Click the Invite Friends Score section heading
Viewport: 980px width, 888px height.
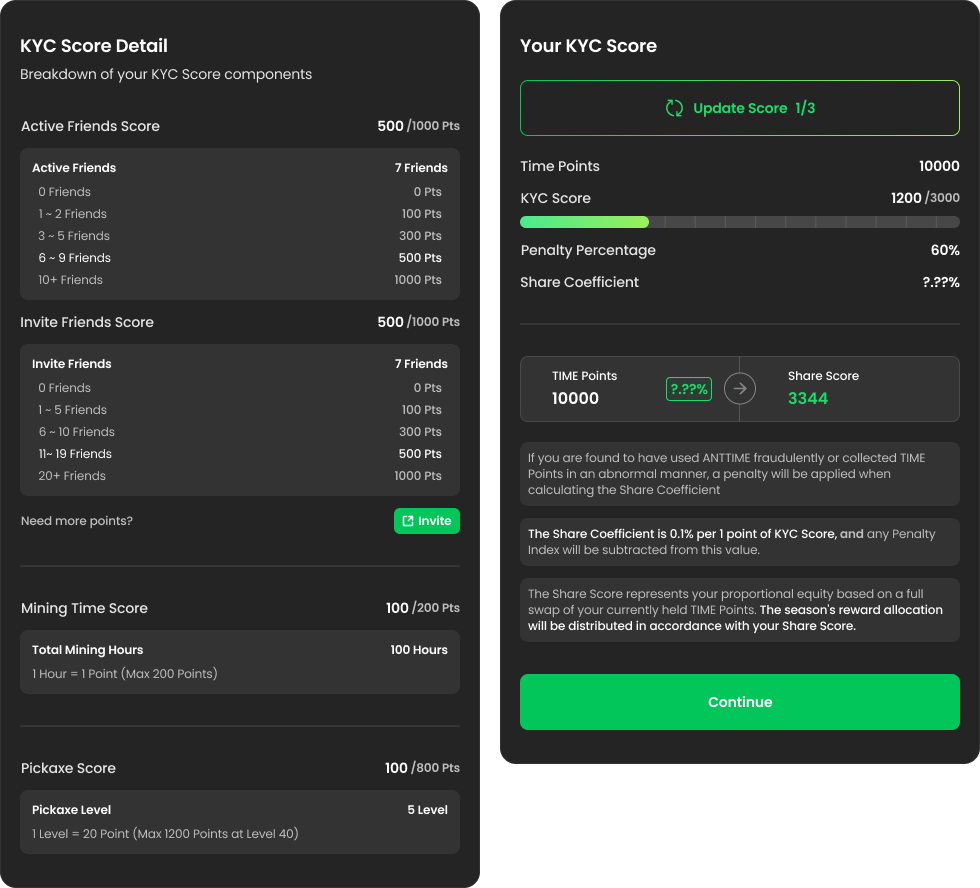(x=87, y=322)
